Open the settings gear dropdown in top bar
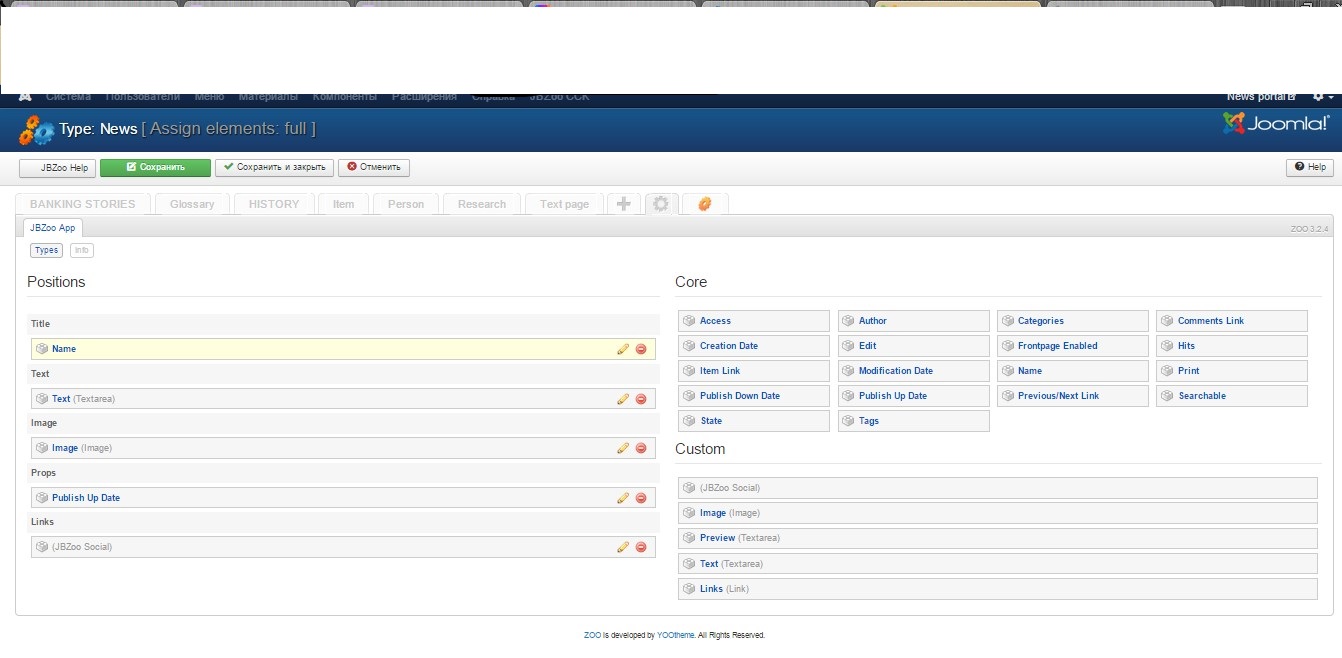 [x=1322, y=97]
